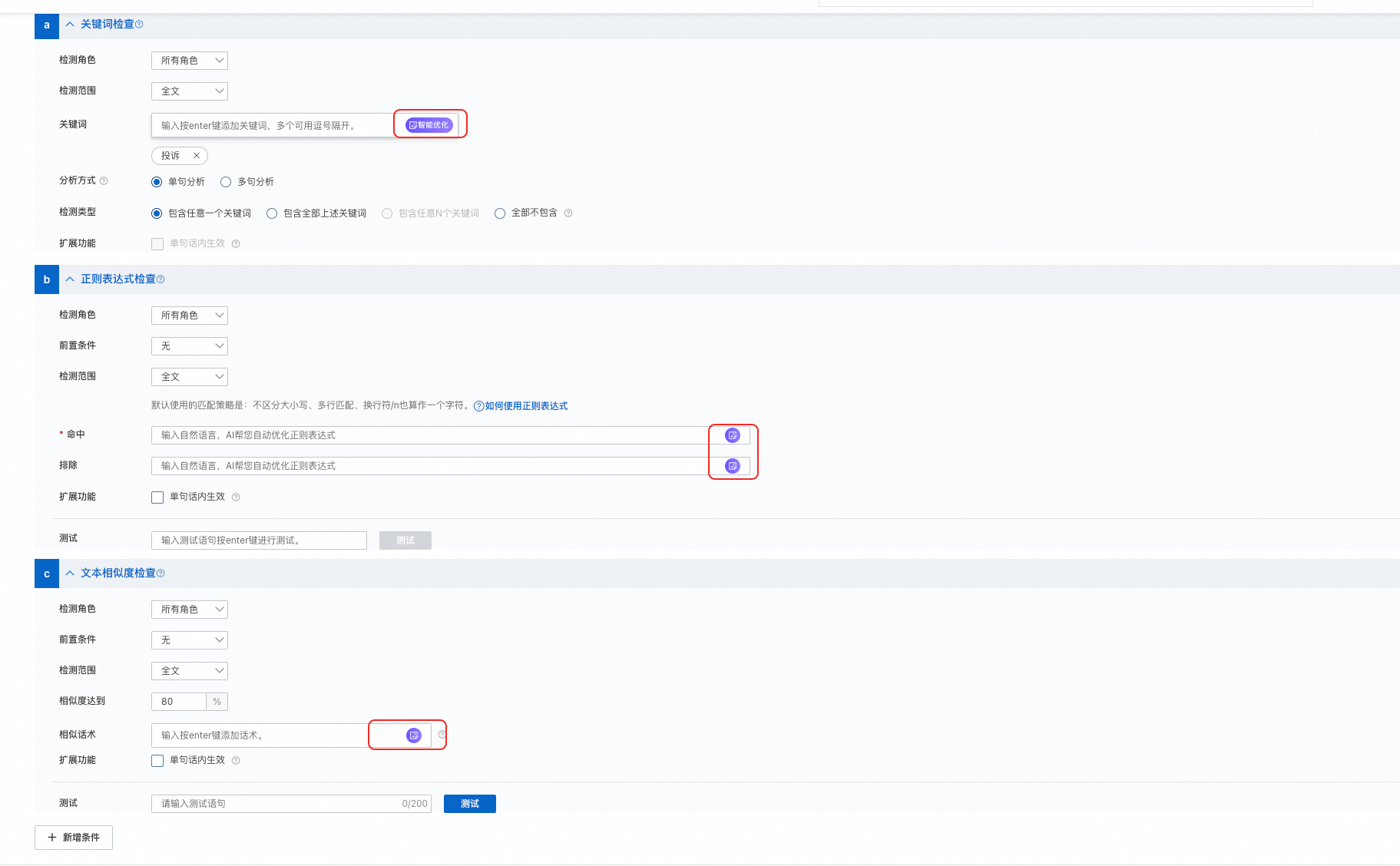Select 包含任意N个关键词 radio option

tap(387, 213)
